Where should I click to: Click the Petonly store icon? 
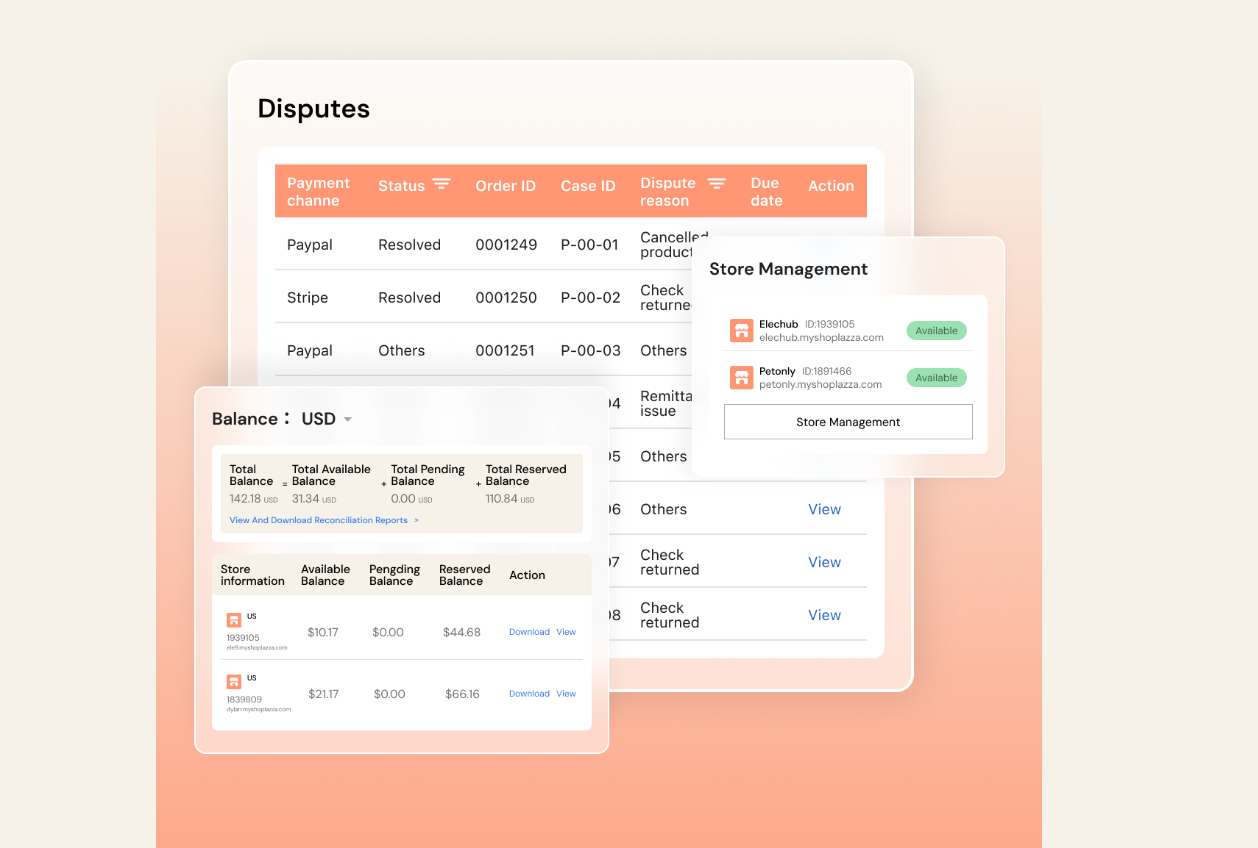(741, 378)
